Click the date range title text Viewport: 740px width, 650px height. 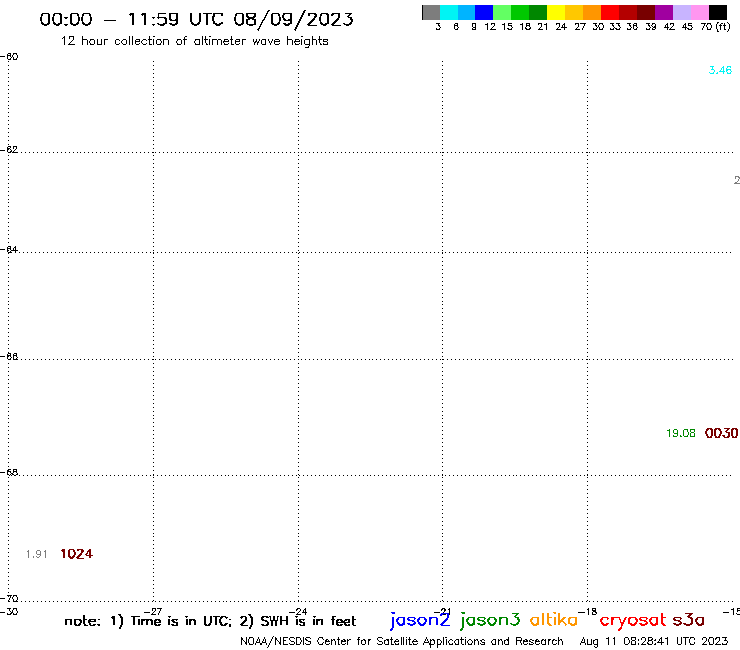coord(196,19)
